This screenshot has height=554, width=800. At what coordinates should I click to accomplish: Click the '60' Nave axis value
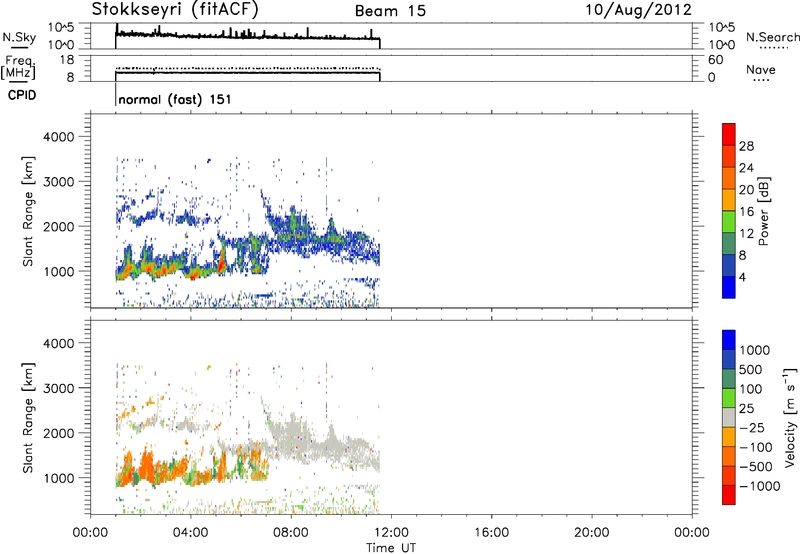[x=716, y=60]
